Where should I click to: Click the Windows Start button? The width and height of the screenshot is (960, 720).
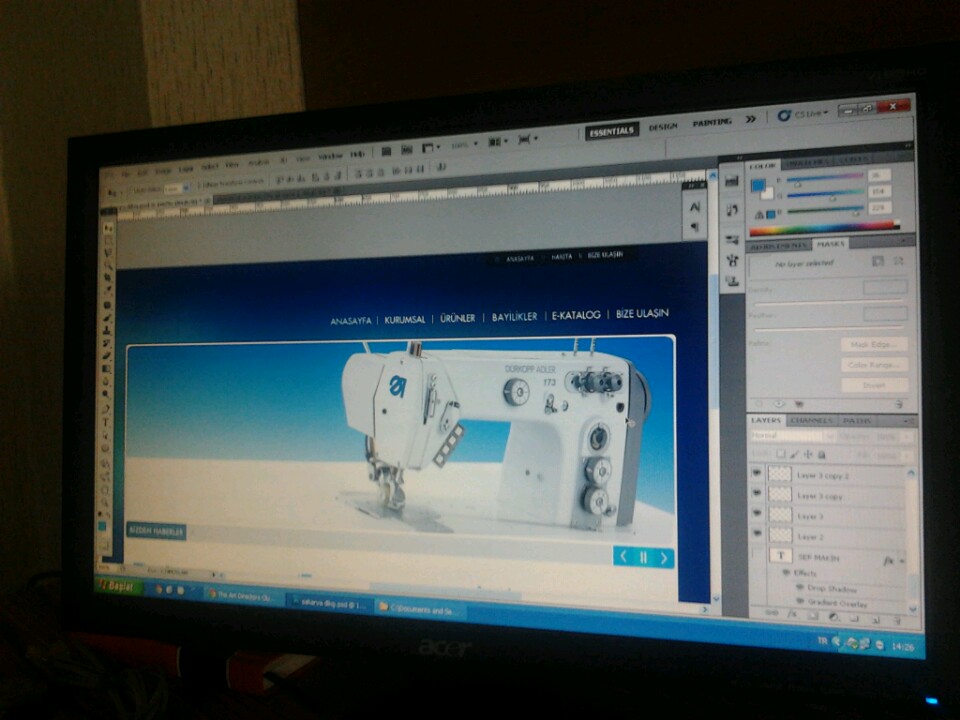[118, 587]
